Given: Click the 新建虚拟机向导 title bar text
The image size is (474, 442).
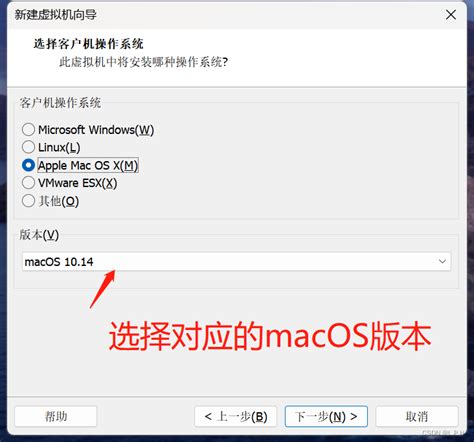Looking at the screenshot, I should click(x=55, y=14).
